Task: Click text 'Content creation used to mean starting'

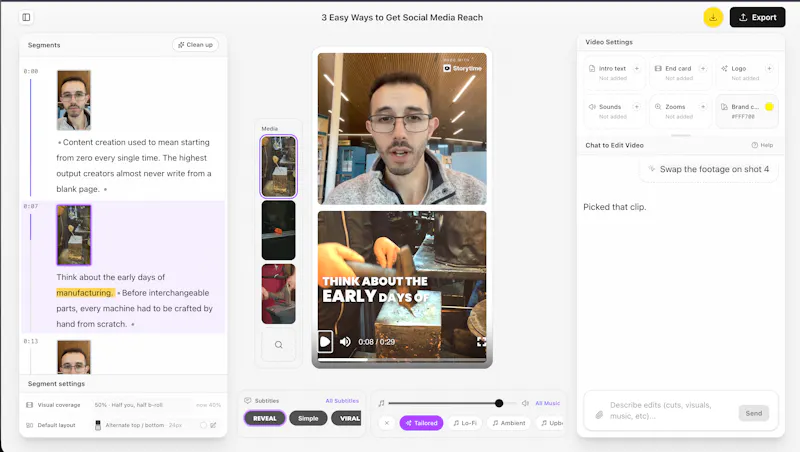Action: pos(136,142)
